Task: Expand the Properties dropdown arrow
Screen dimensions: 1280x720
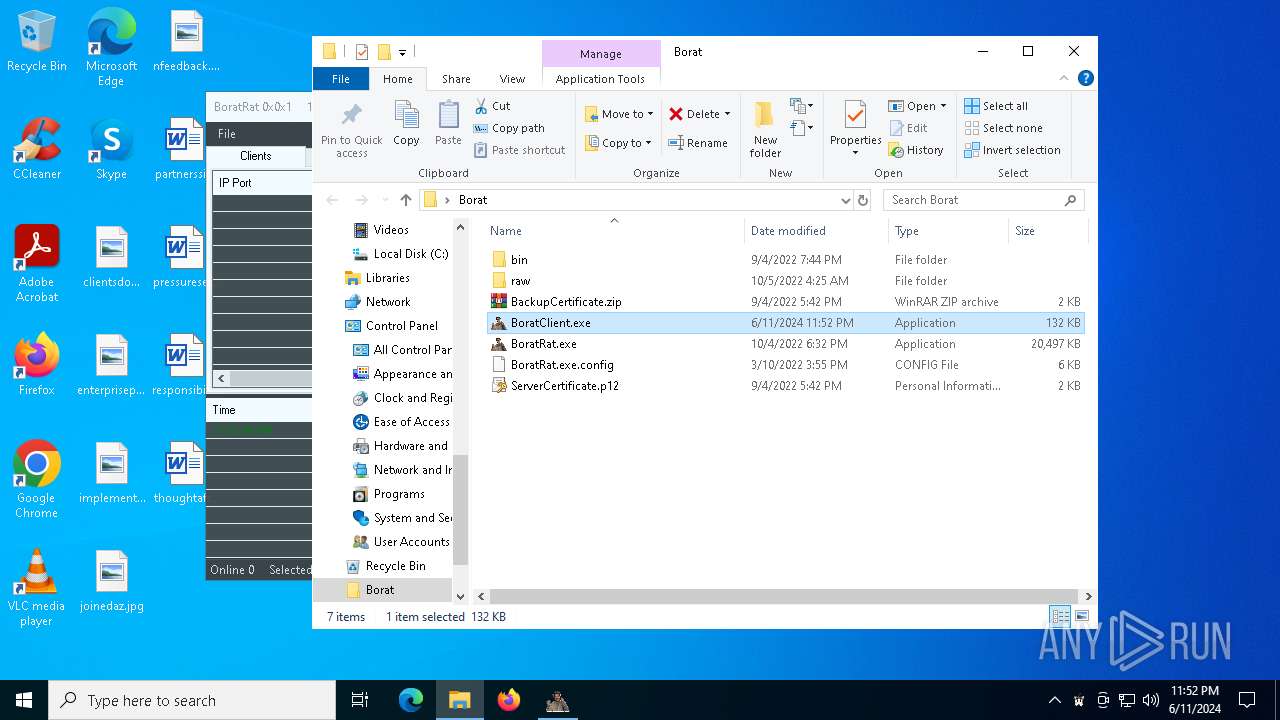Action: click(855, 153)
